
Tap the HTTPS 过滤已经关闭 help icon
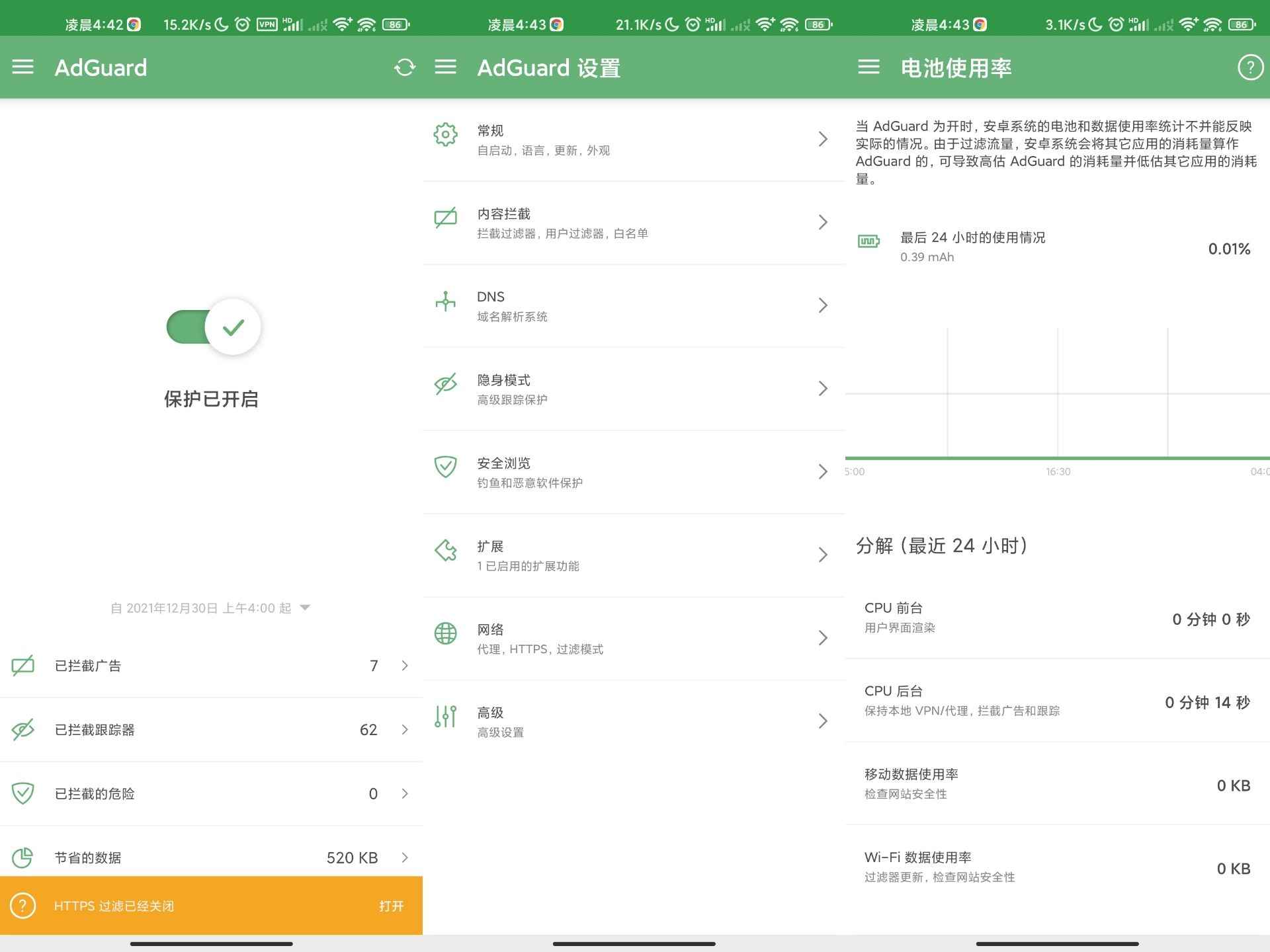(x=23, y=906)
